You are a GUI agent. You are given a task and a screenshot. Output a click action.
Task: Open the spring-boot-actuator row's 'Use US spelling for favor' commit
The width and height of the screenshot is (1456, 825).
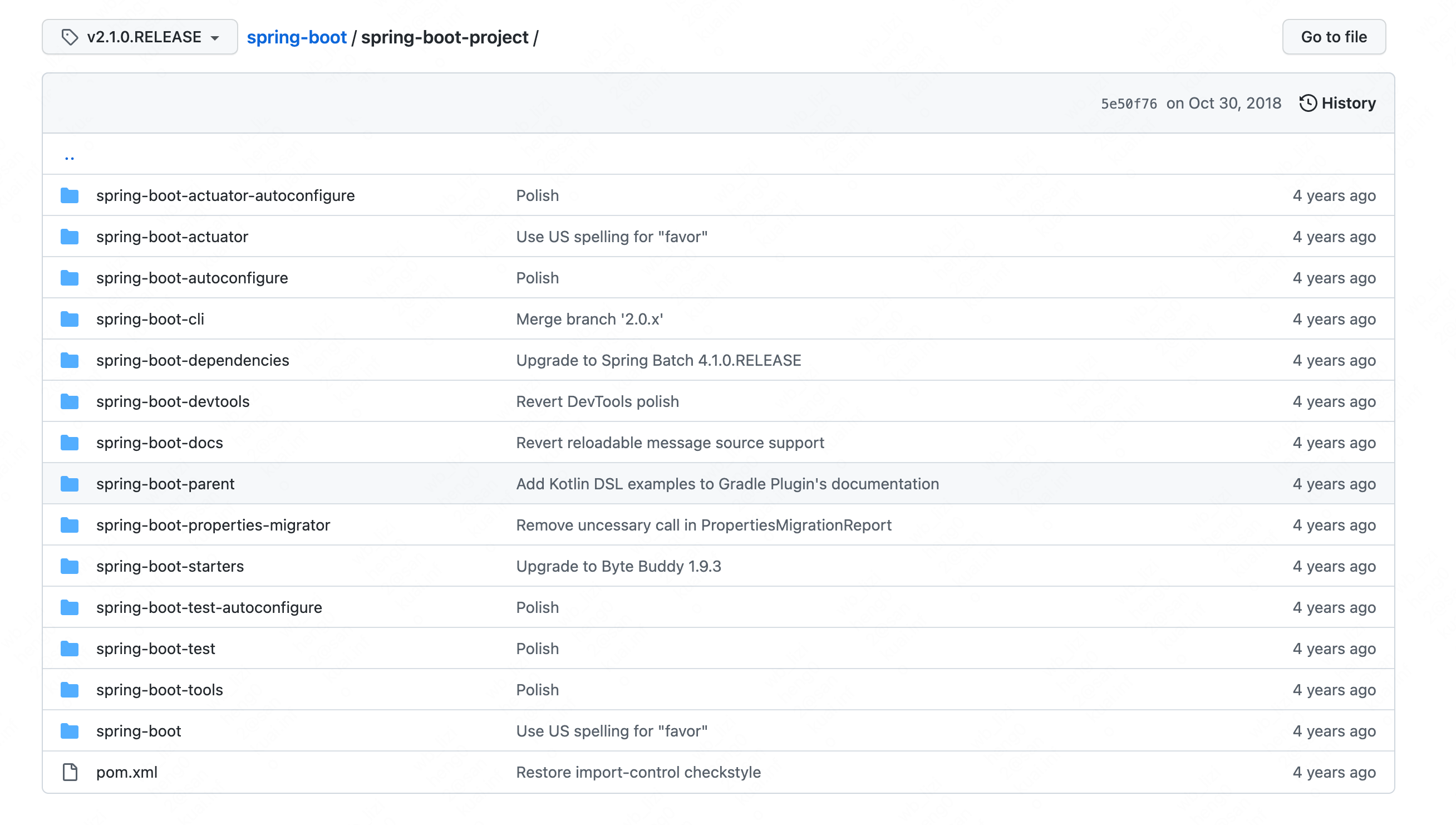[612, 237]
